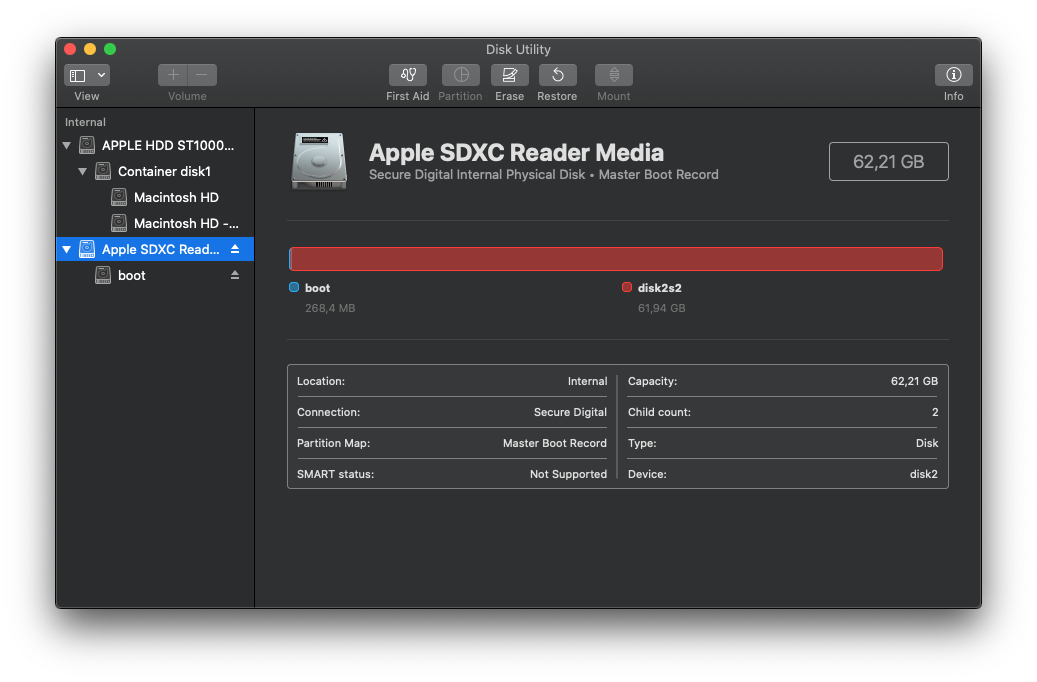Select the boot volume in sidebar

click(x=155, y=275)
